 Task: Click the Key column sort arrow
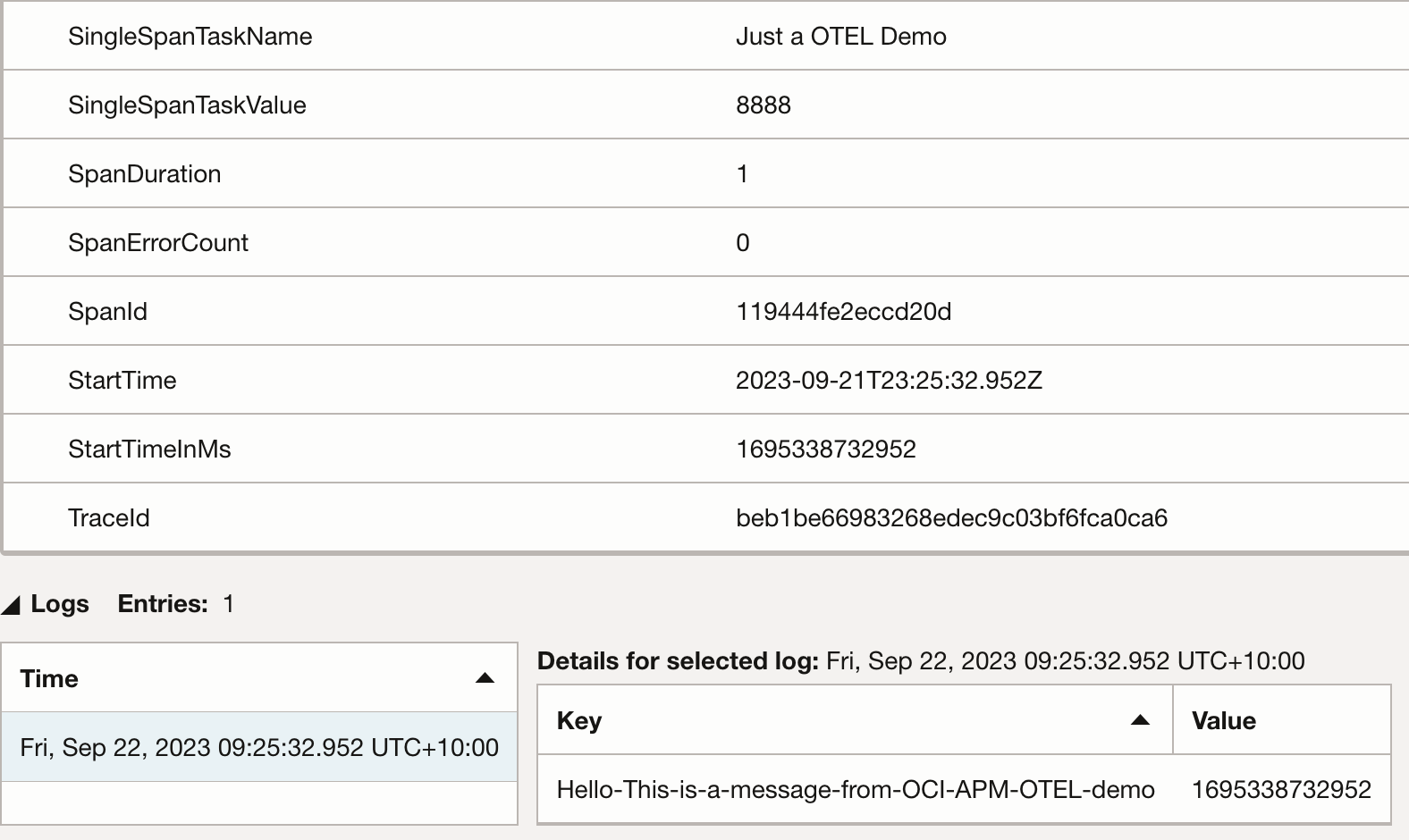(1140, 720)
